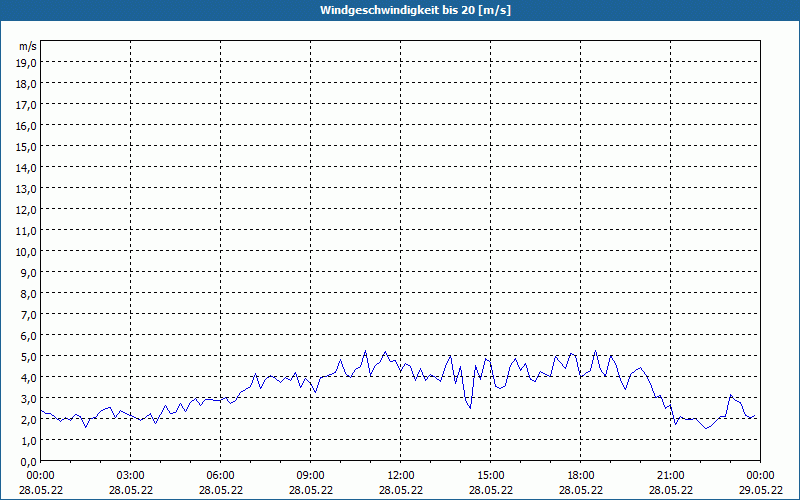800x500 pixels.
Task: Click the wind speed dip near 14:20
Action: tap(470, 407)
